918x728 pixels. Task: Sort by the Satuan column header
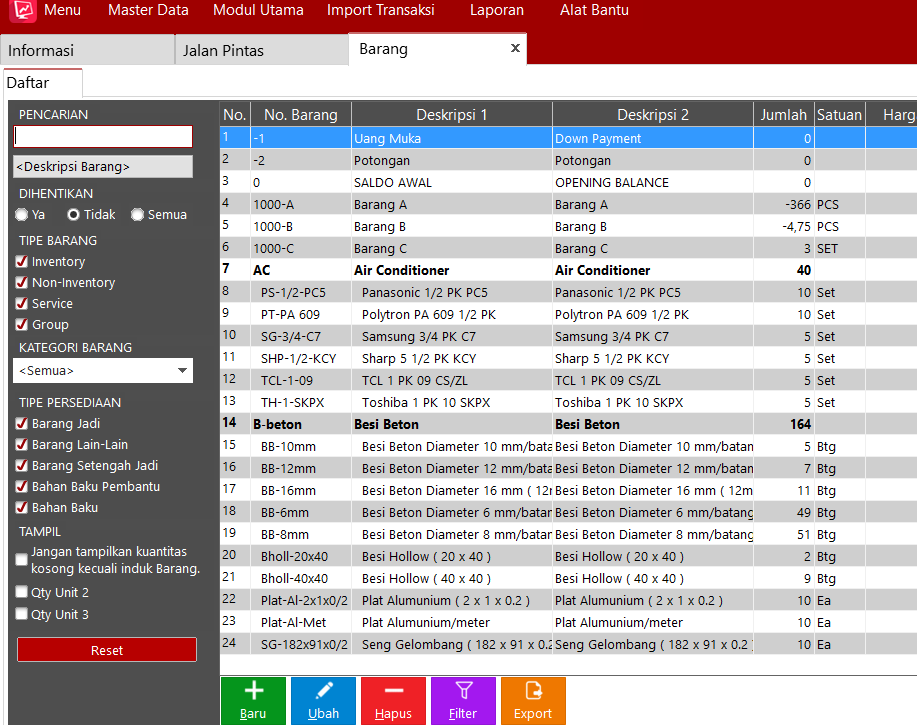pos(840,115)
